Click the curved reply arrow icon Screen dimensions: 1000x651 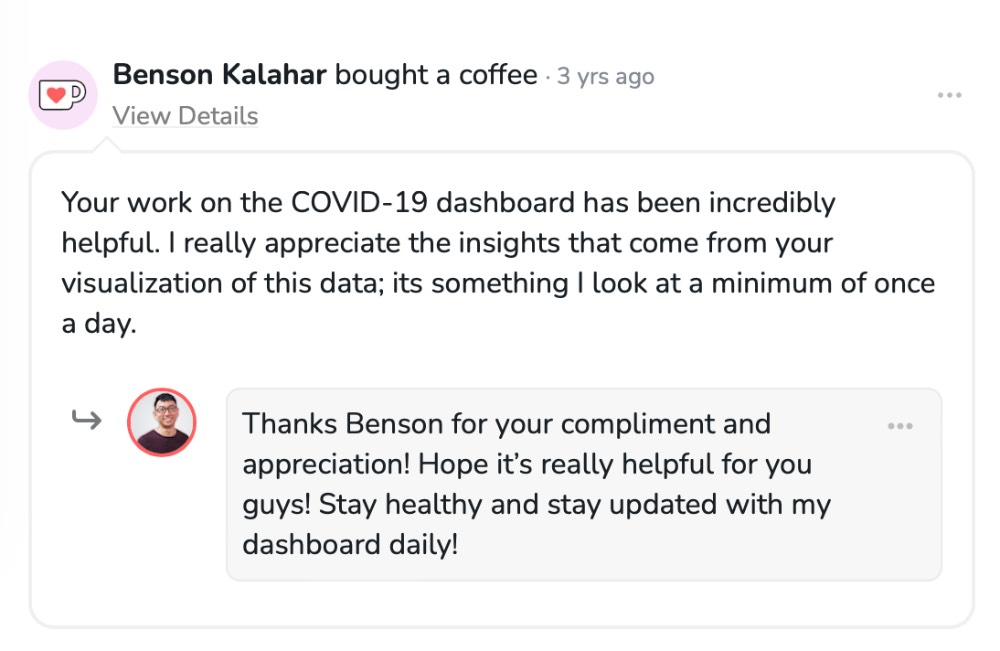87,420
